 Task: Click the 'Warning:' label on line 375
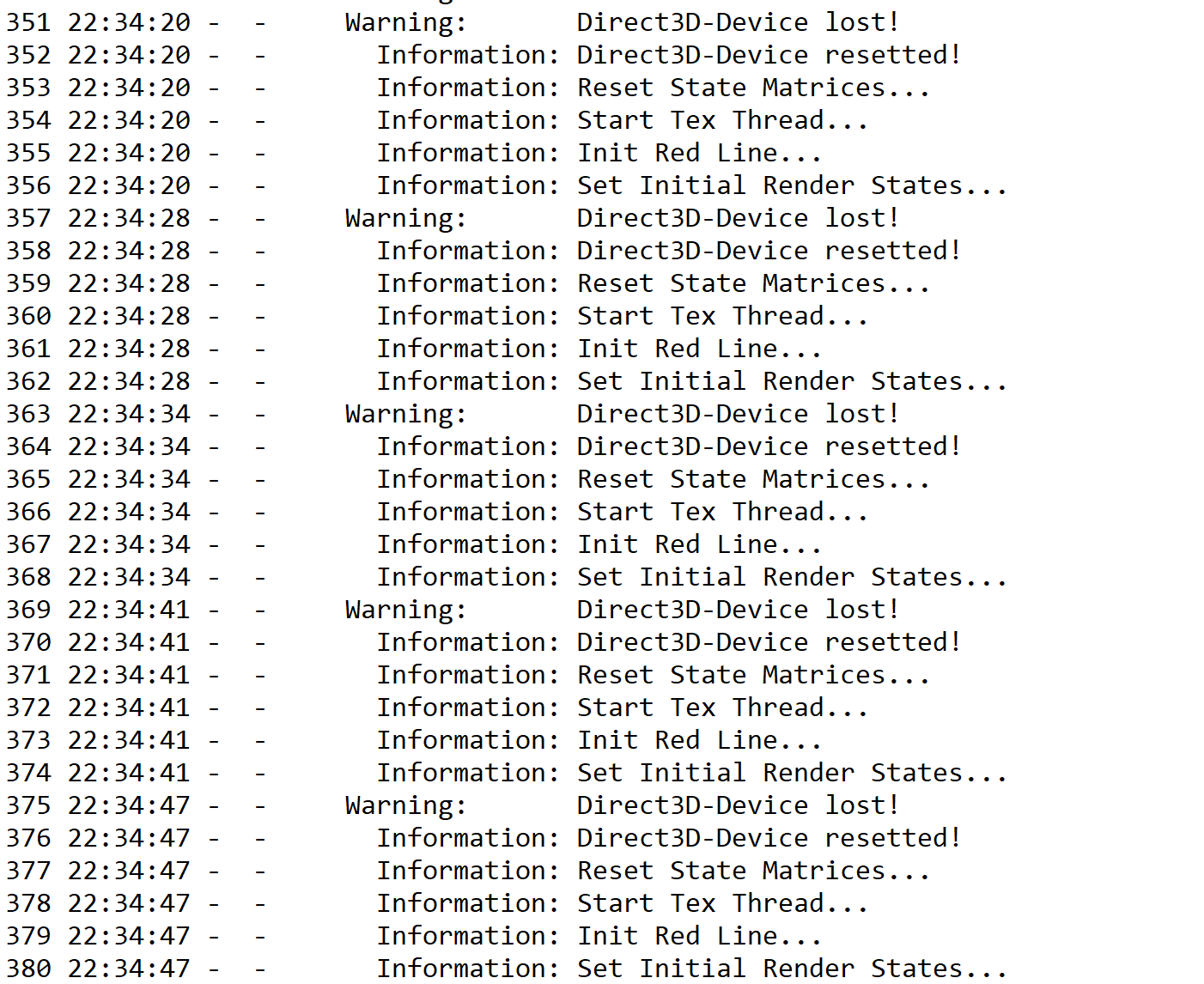coord(405,805)
